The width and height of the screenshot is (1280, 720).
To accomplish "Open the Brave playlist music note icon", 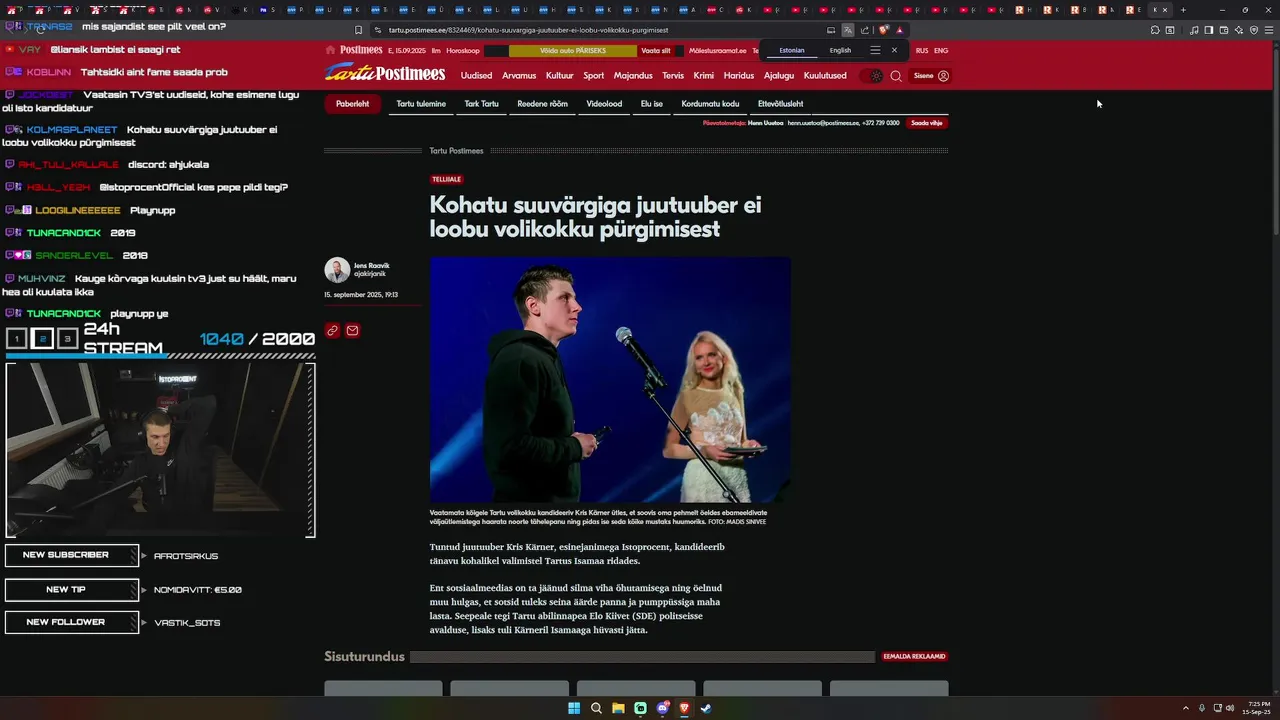I will pyautogui.click(x=1194, y=30).
